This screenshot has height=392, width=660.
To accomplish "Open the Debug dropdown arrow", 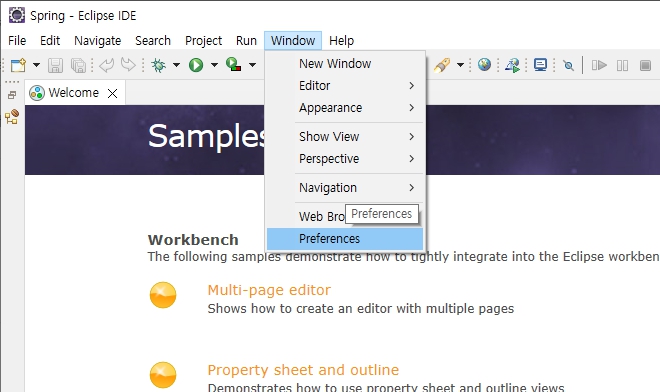I will (176, 65).
